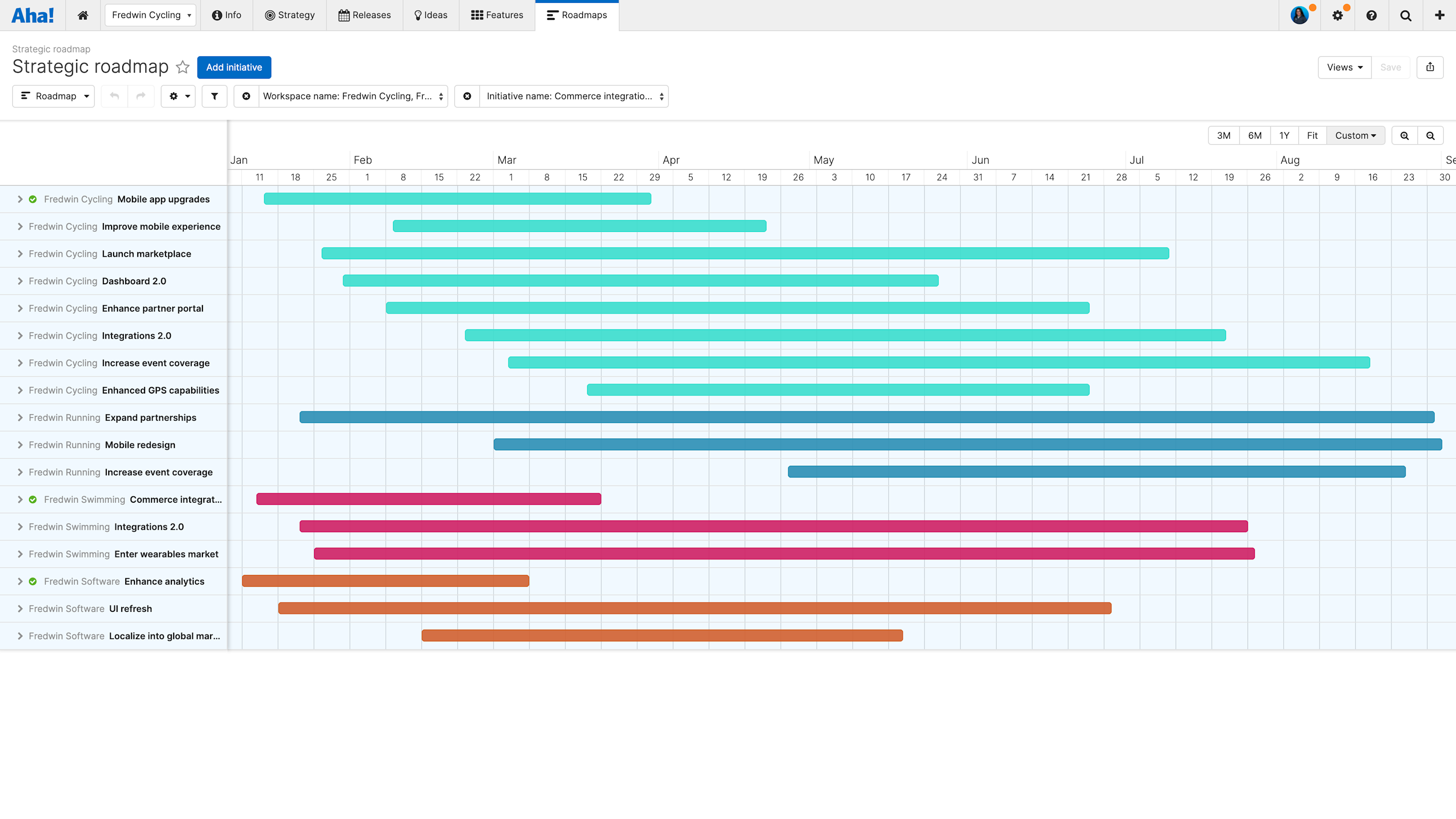Select the undo arrow icon
Image resolution: width=1456 pixels, height=819 pixels.
114,96
